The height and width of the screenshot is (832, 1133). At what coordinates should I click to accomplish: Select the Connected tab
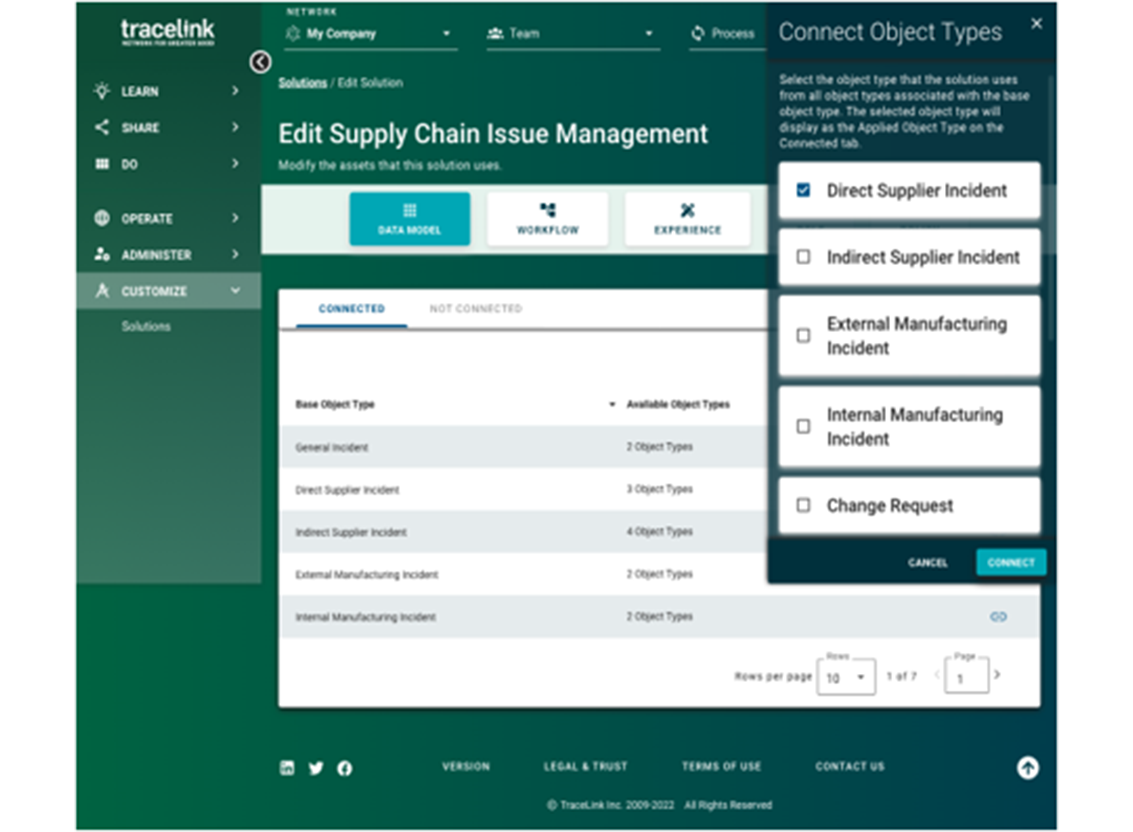pyautogui.click(x=352, y=309)
